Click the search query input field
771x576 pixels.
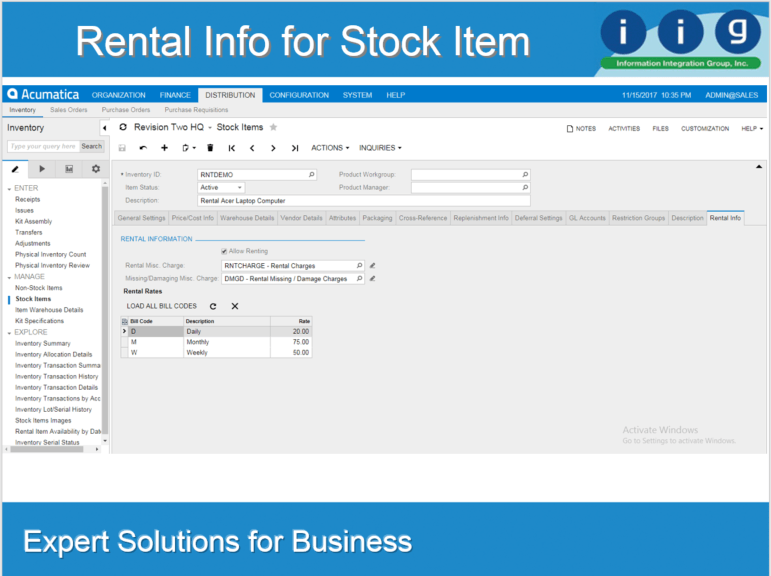(x=43, y=146)
